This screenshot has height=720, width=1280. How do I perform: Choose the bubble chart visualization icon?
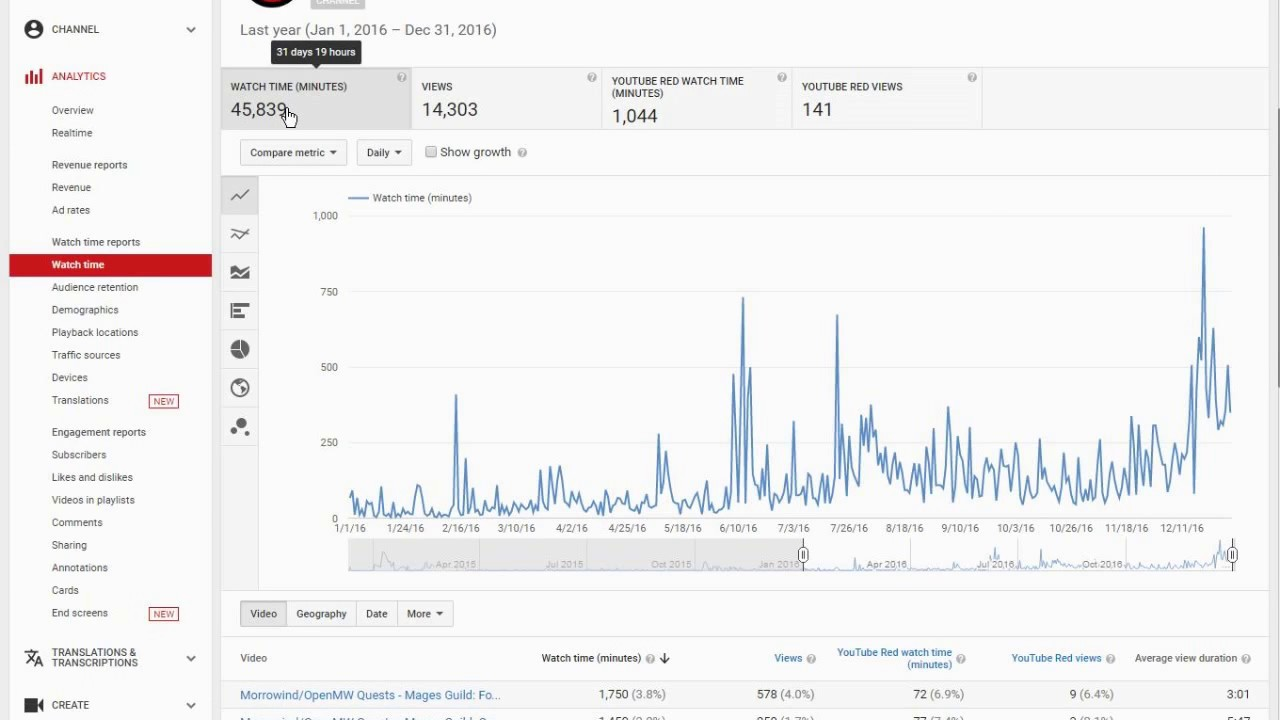(x=239, y=426)
